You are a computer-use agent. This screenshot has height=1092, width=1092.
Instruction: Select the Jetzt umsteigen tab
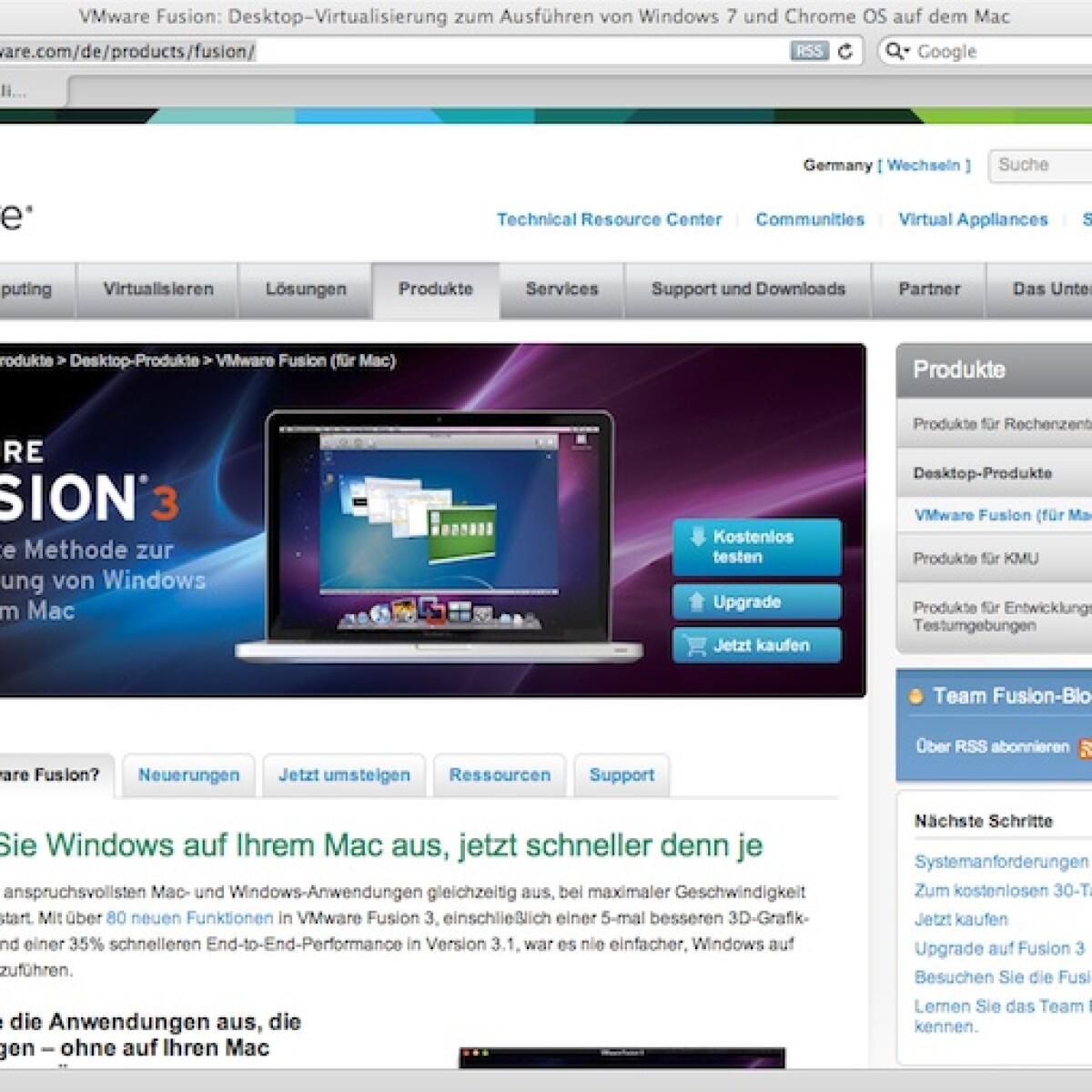(x=344, y=775)
